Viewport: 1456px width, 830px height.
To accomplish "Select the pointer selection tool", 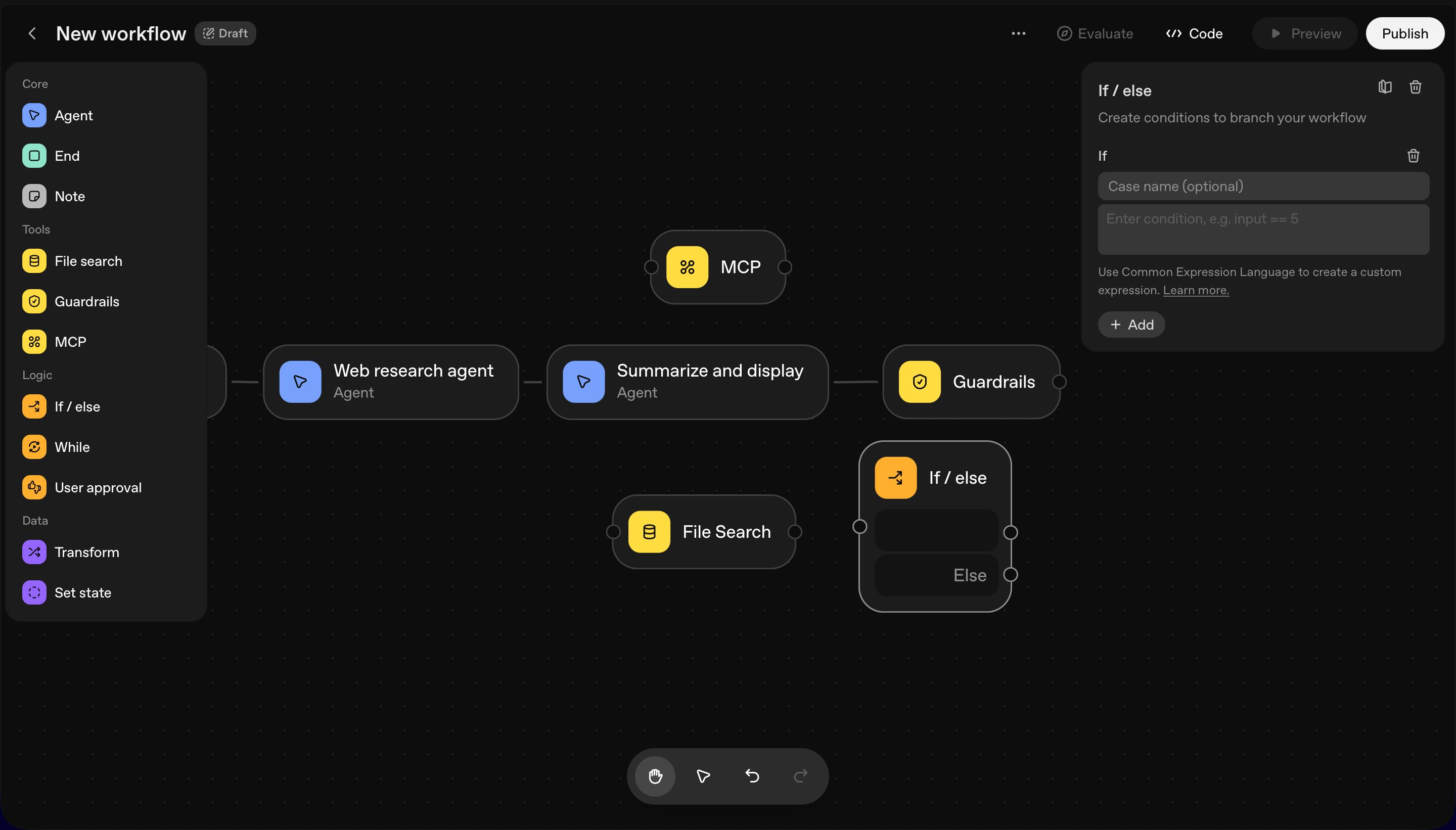I will 703,776.
